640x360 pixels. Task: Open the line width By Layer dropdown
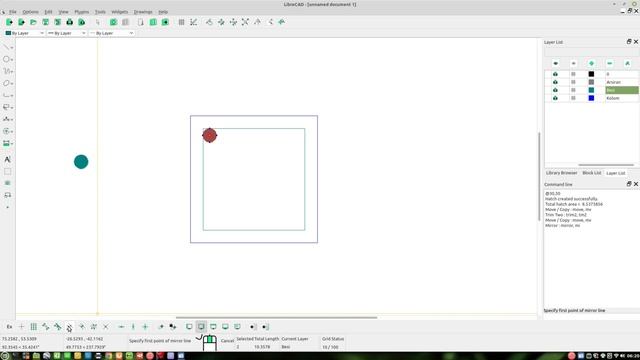67,33
